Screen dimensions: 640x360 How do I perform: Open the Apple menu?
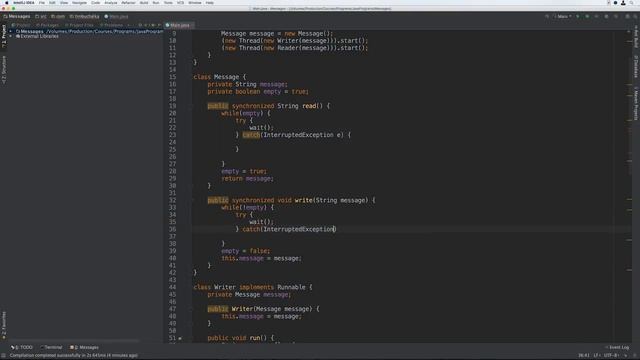pos(6,2)
